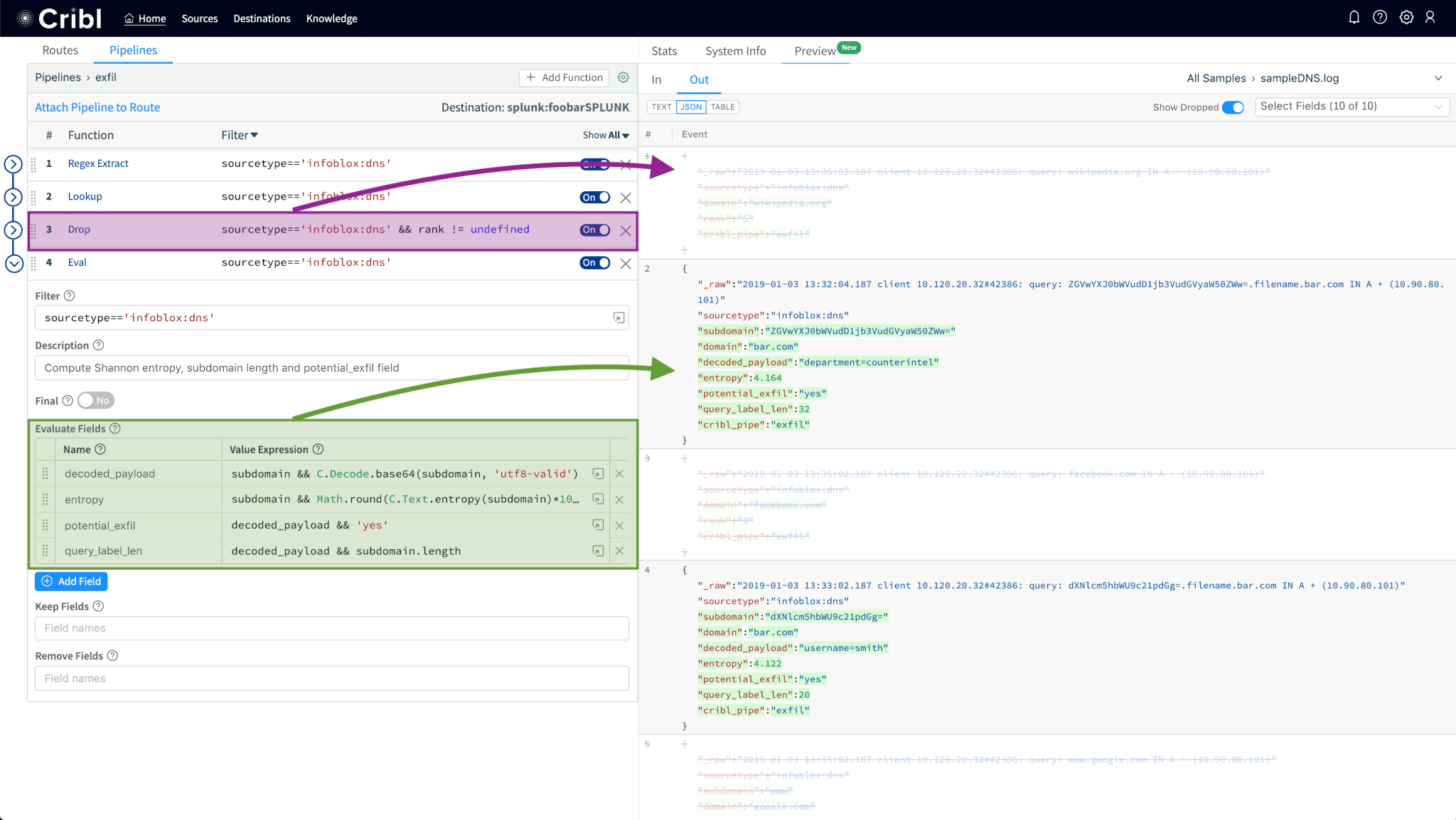Open Select Fields dropdown
The image size is (1456, 820).
point(1351,107)
